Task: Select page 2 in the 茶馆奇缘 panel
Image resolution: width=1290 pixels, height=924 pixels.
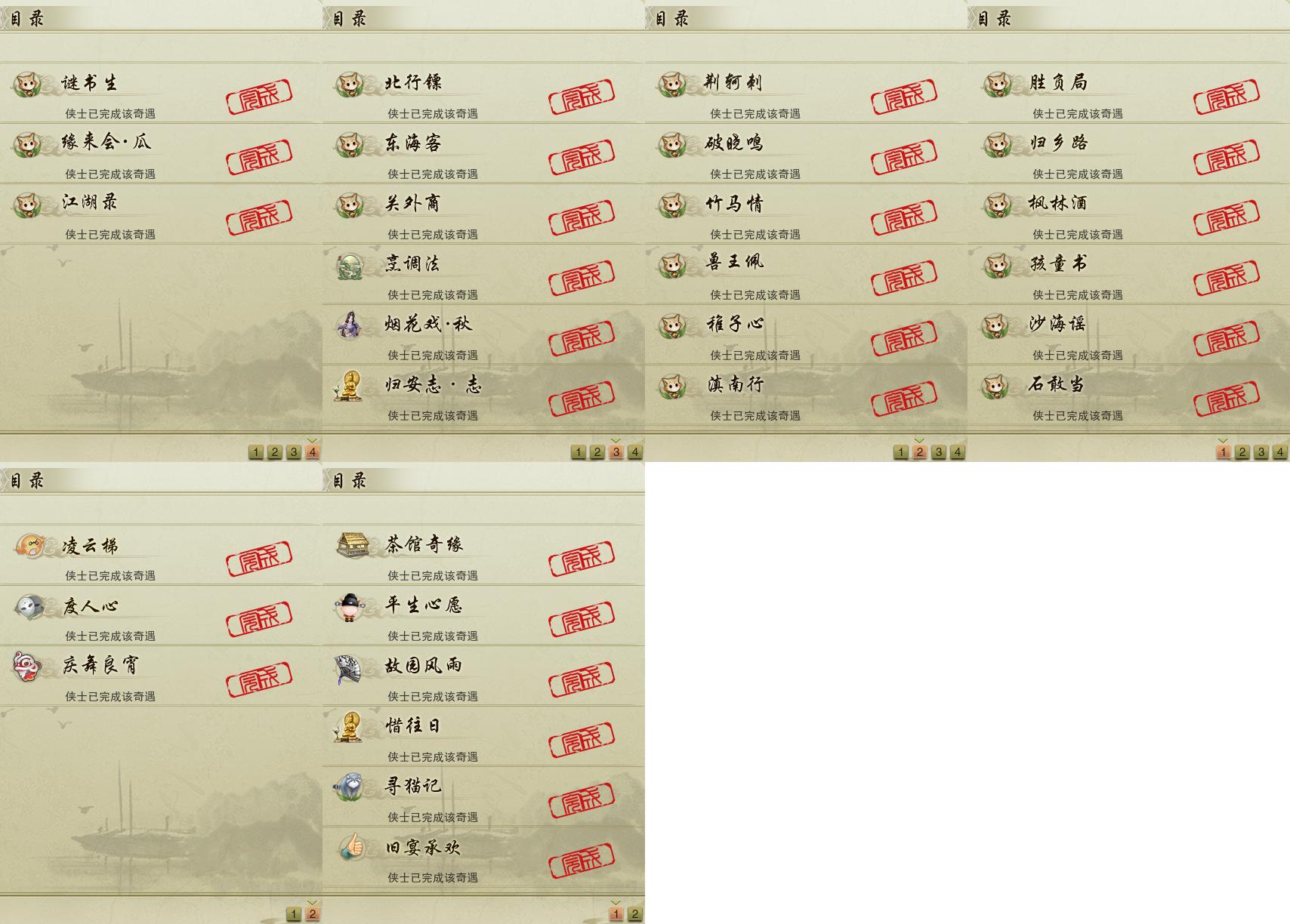Action: coord(635,914)
